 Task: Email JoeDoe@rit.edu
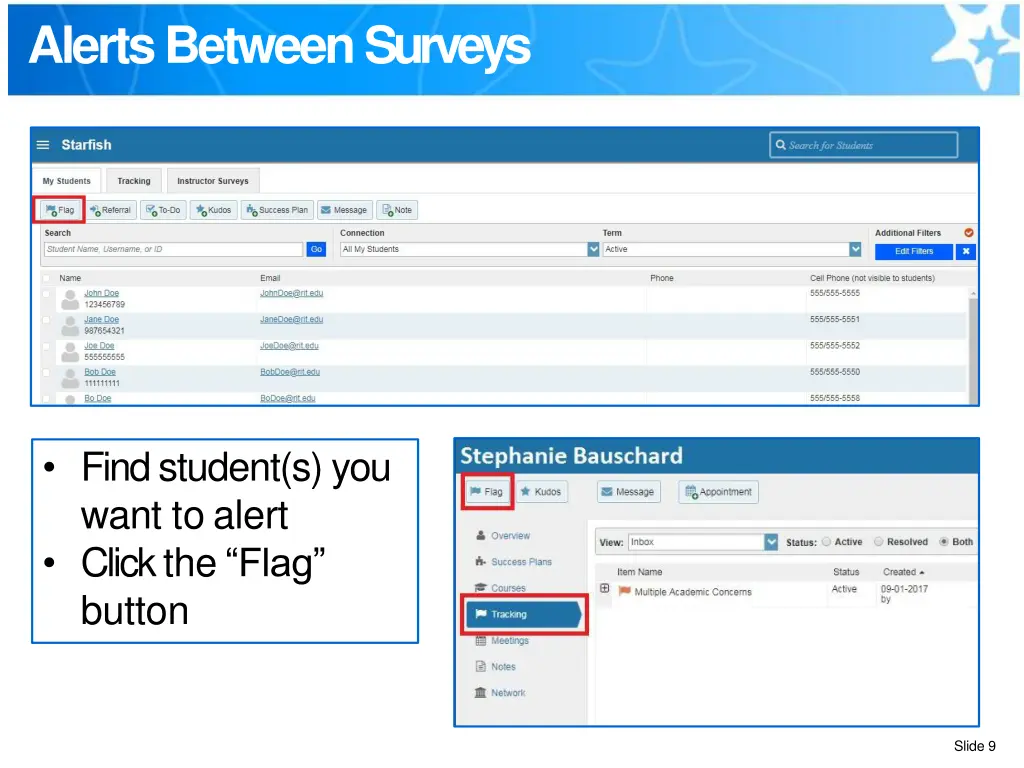click(289, 345)
